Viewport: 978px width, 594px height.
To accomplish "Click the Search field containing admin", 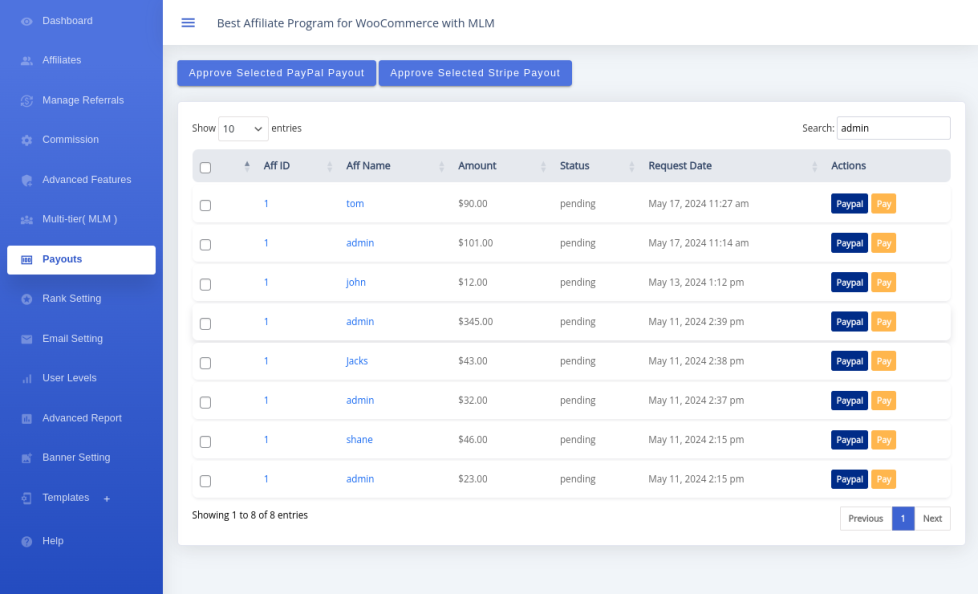I will coord(892,128).
